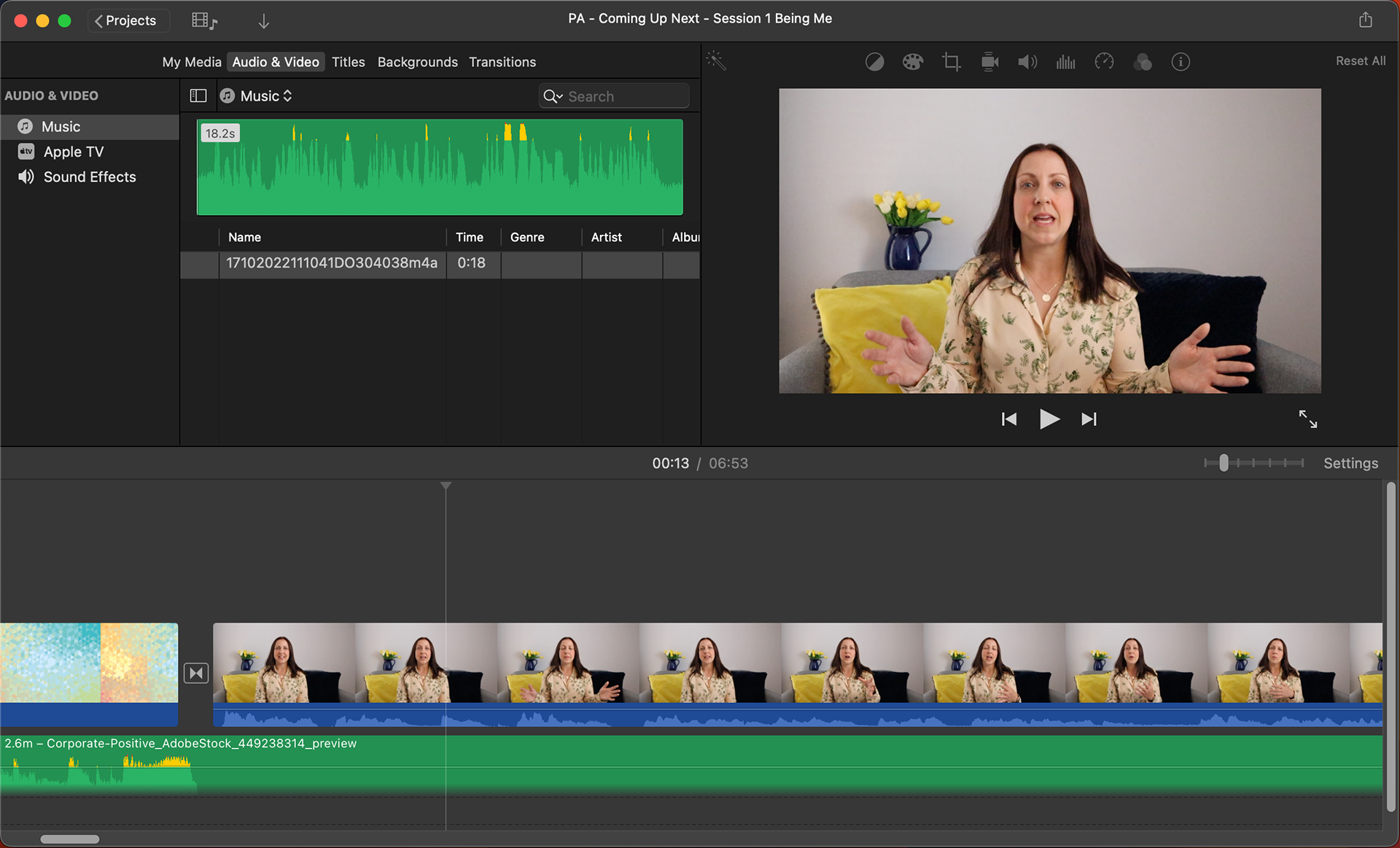The height and width of the screenshot is (848, 1400).
Task: Toggle fullscreen playback for viewer
Action: tap(1307, 419)
